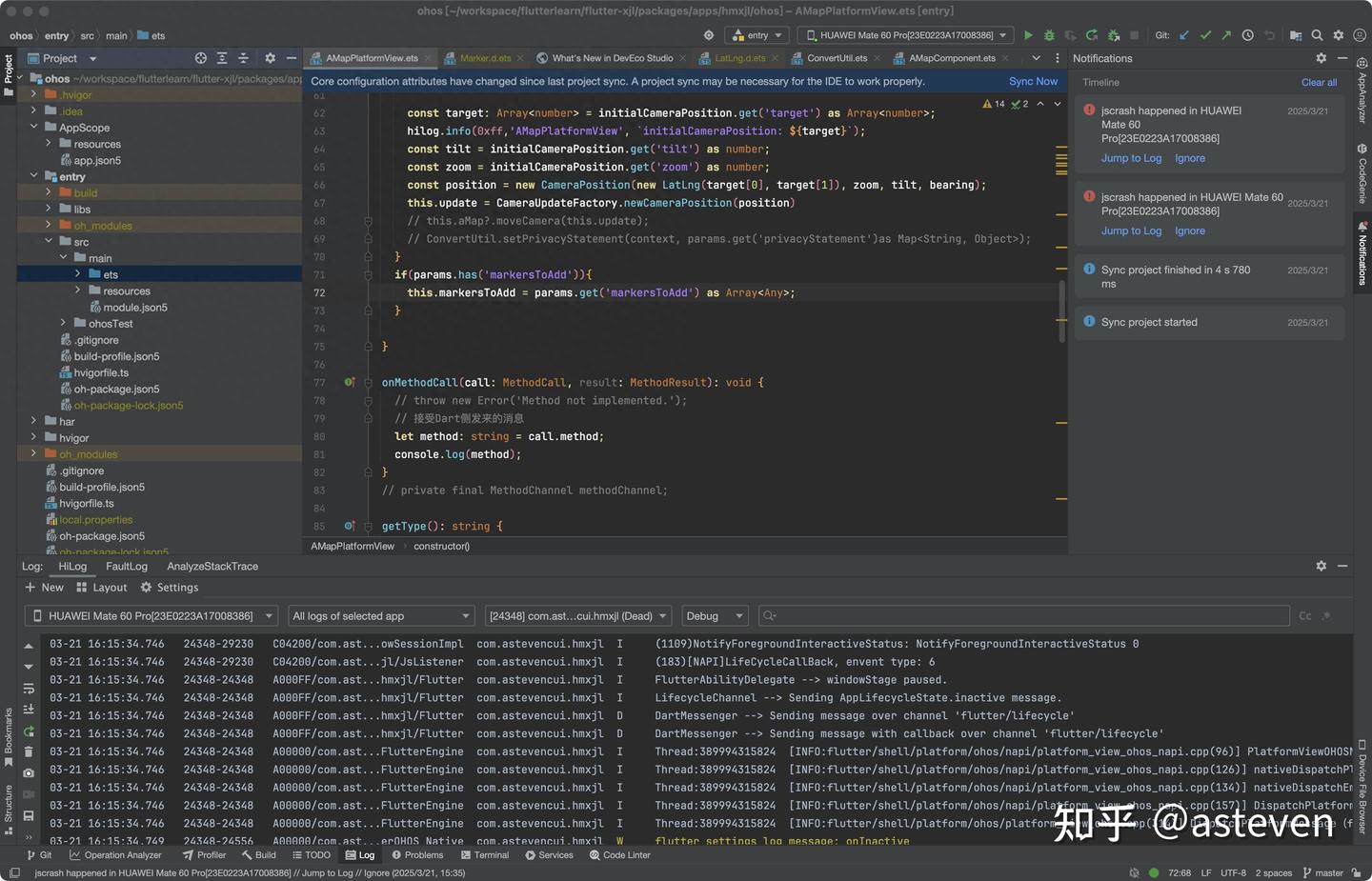Click Clear all in Notifications
This screenshot has height=881, width=1372.
pos(1319,83)
